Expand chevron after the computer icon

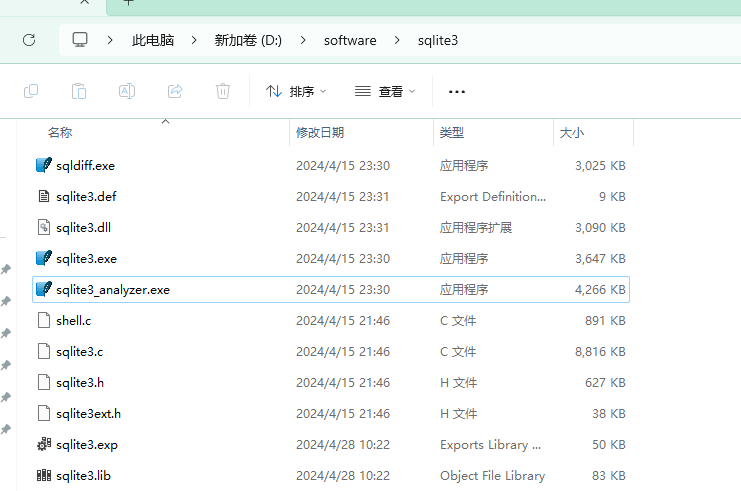(110, 40)
